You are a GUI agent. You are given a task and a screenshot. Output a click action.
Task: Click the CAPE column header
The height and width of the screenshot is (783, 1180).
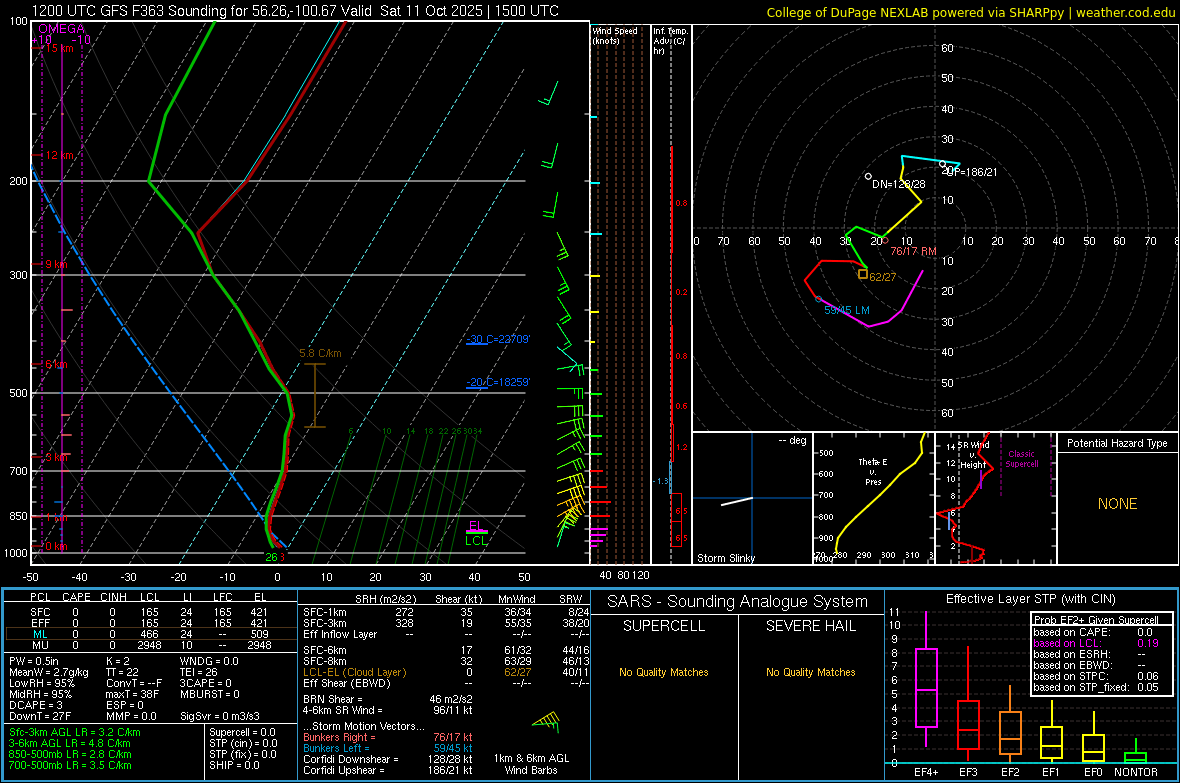76,597
